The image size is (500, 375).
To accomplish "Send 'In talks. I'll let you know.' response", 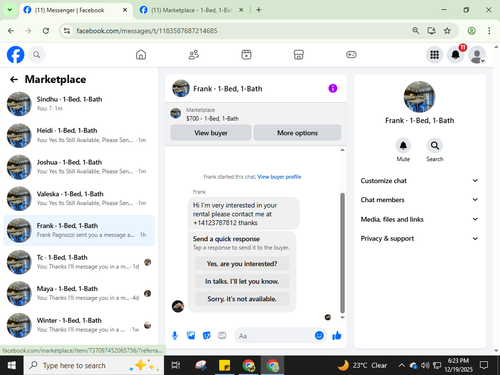I will (242, 281).
